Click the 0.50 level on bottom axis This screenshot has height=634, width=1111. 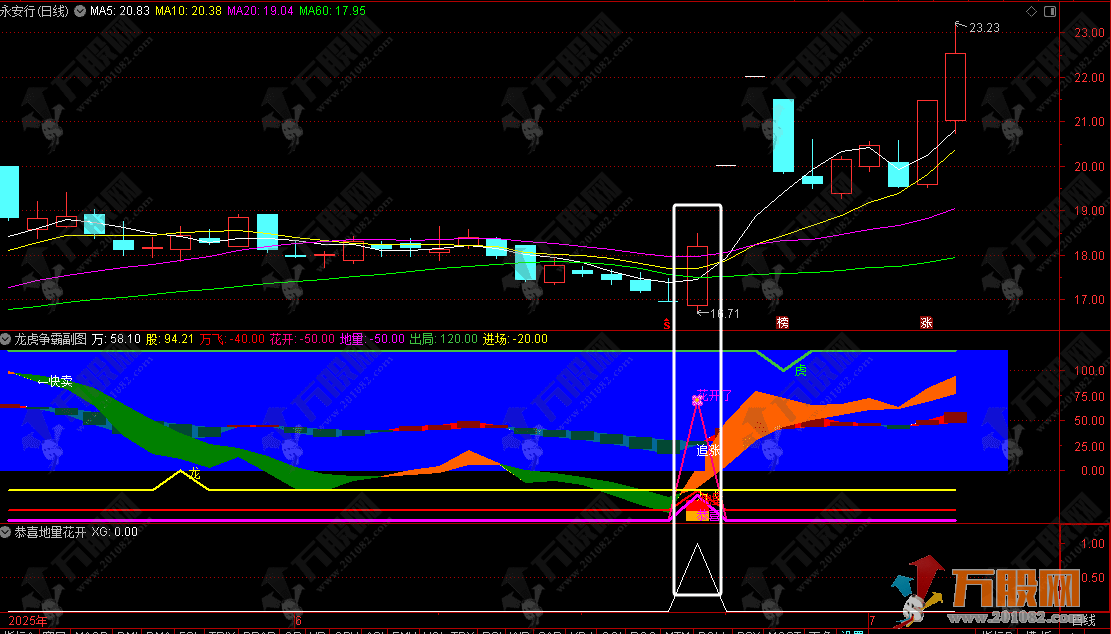pos(1094,577)
